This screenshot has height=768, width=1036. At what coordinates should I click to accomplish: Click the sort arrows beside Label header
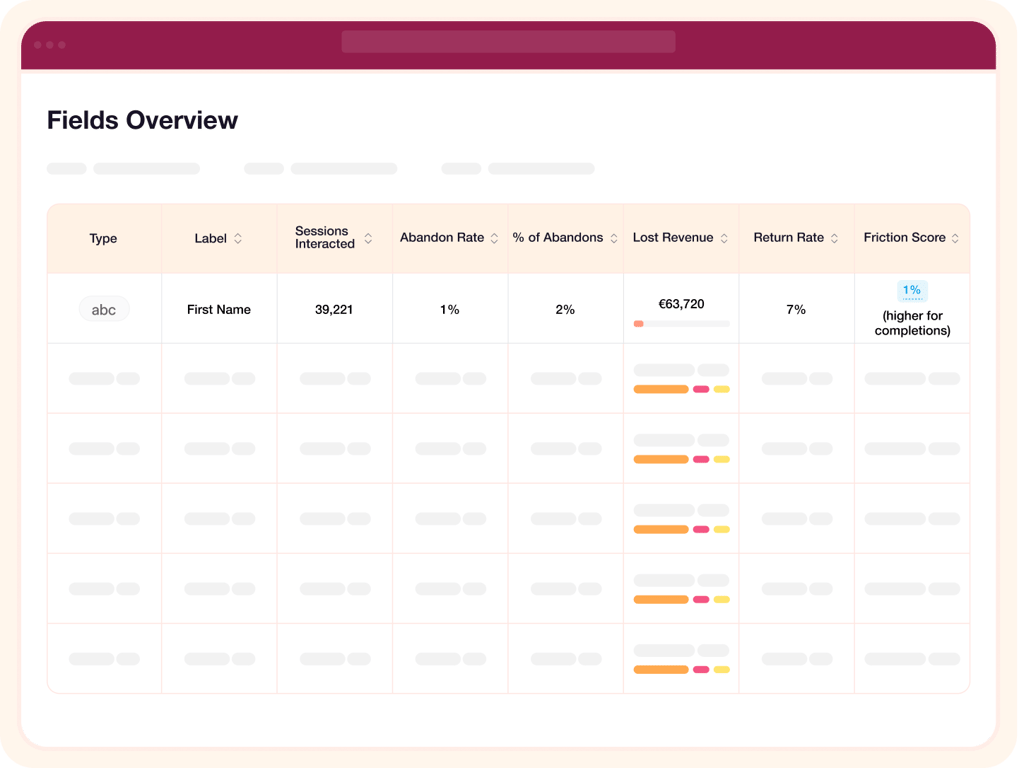(x=237, y=239)
